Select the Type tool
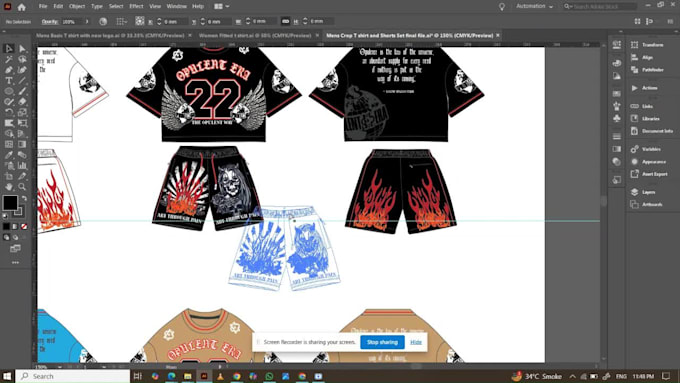This screenshot has height=383, width=680. click(x=9, y=81)
